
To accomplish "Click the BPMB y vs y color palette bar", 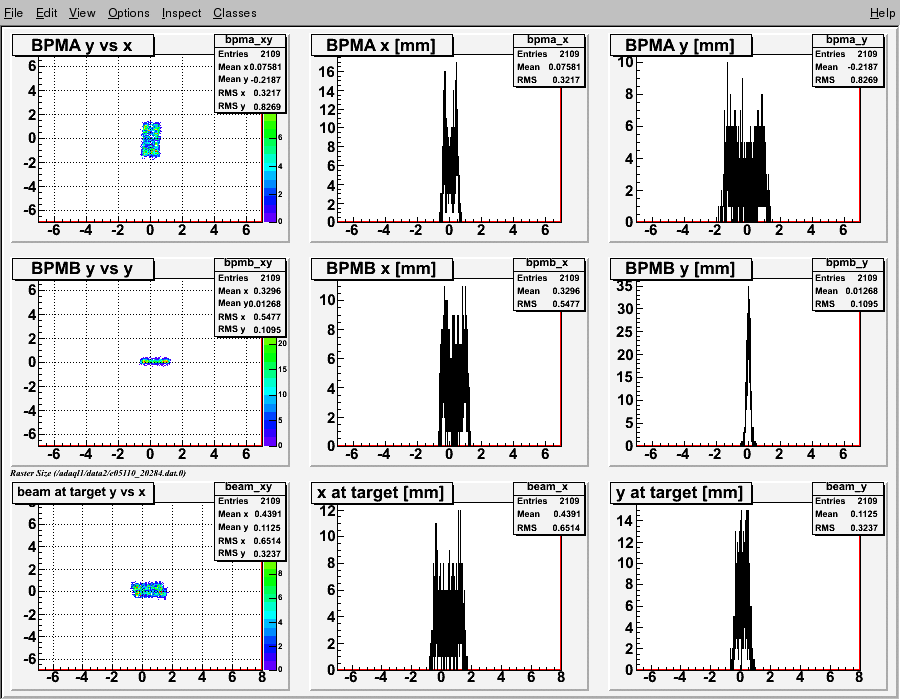I will (270, 391).
